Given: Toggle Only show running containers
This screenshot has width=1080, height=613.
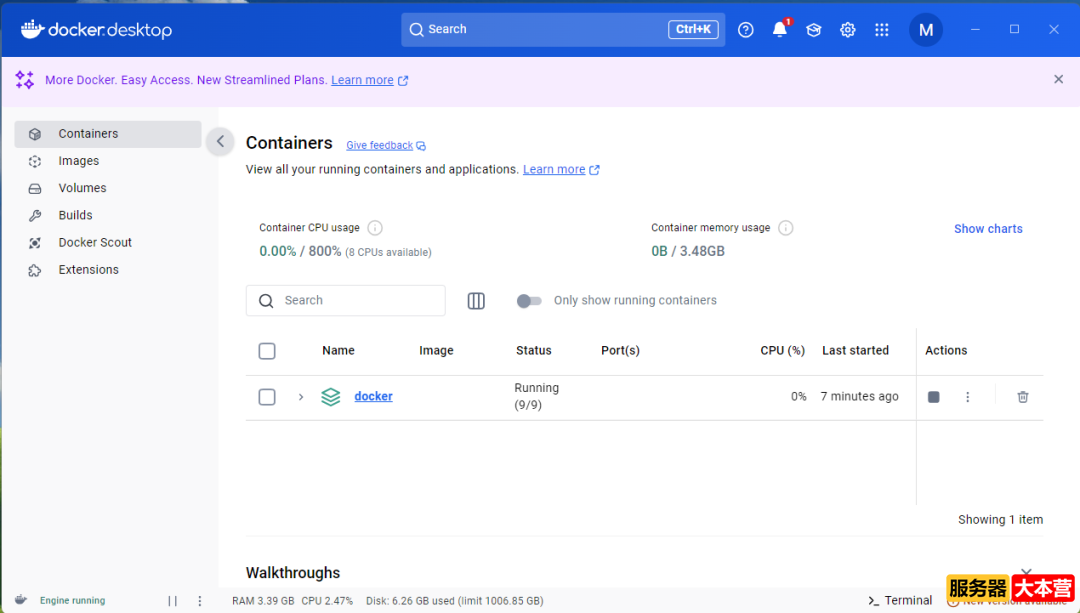Looking at the screenshot, I should [529, 300].
